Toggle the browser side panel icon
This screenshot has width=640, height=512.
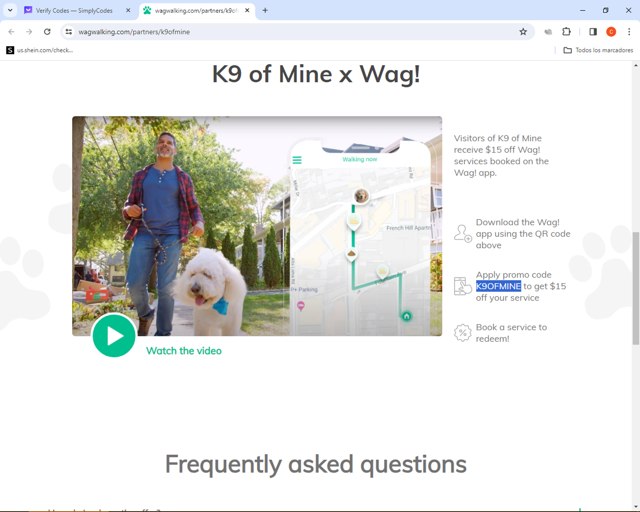593,32
